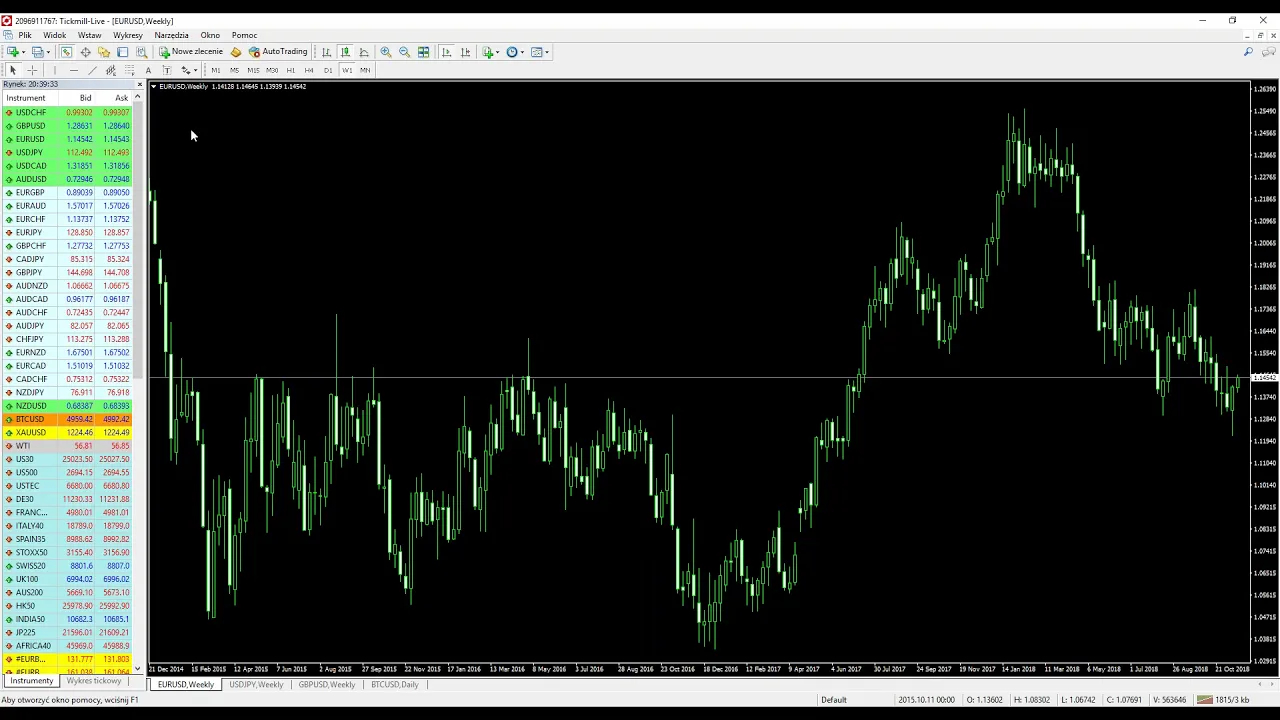Select the Text label tool
Image resolution: width=1280 pixels, height=720 pixels.
(167, 70)
